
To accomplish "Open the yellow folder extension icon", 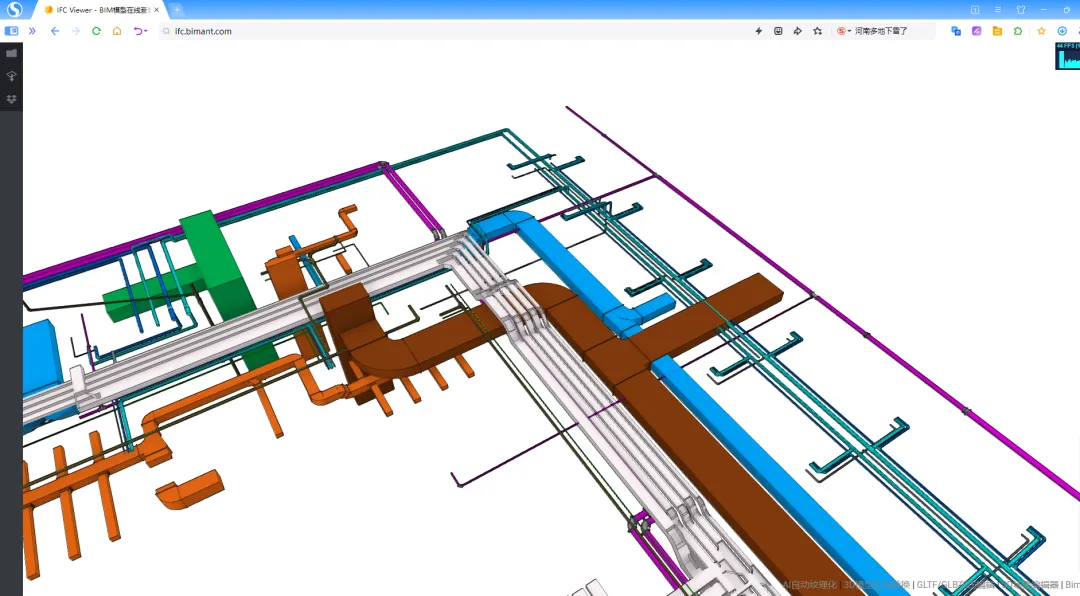I will (997, 31).
